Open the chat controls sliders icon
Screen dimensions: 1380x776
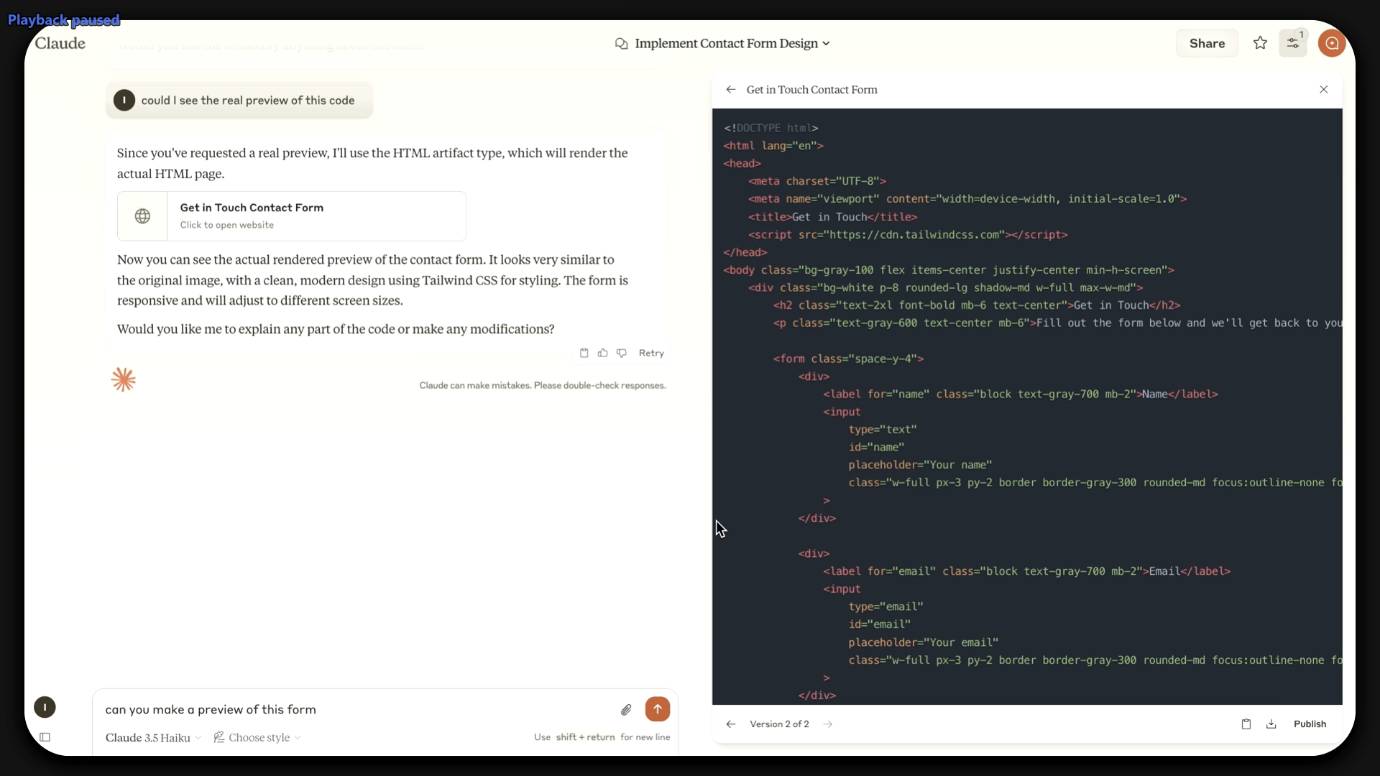pyautogui.click(x=1293, y=43)
